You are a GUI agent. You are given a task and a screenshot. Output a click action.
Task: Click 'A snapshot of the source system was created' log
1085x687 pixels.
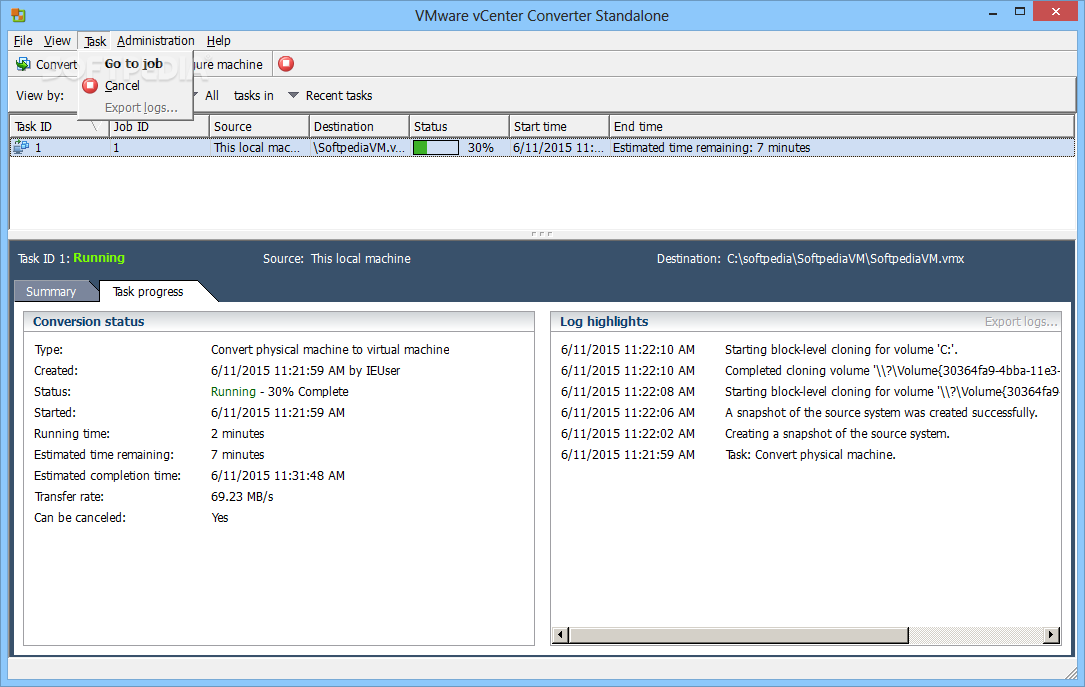pyautogui.click(x=882, y=412)
